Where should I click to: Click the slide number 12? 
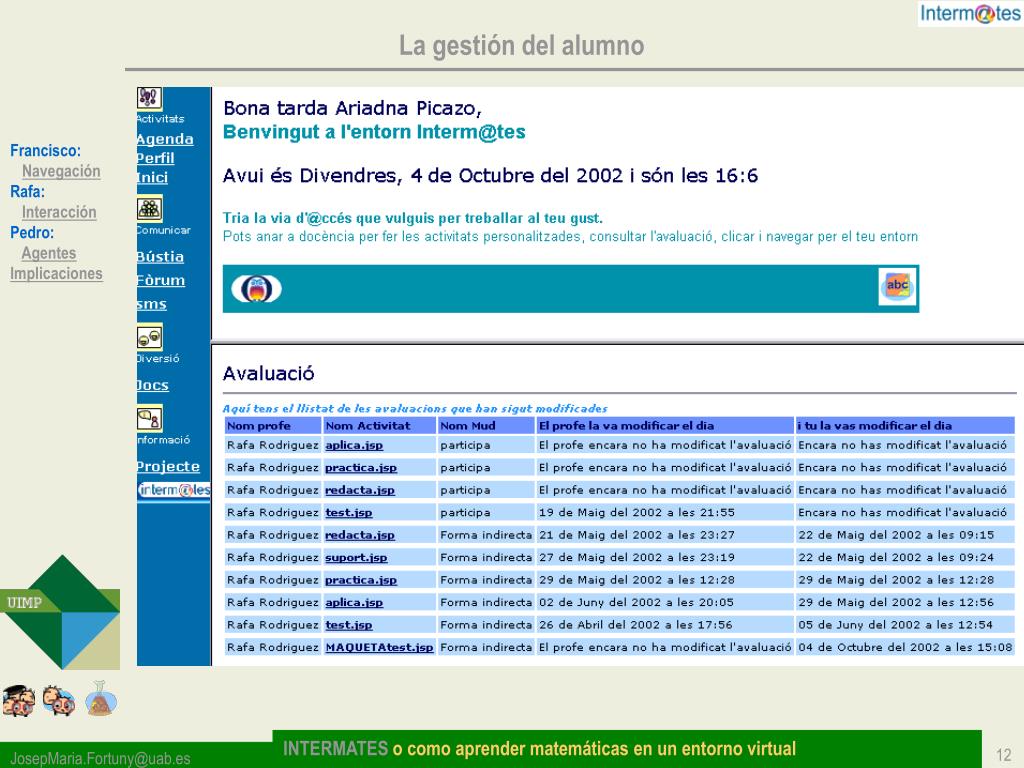tap(1004, 755)
